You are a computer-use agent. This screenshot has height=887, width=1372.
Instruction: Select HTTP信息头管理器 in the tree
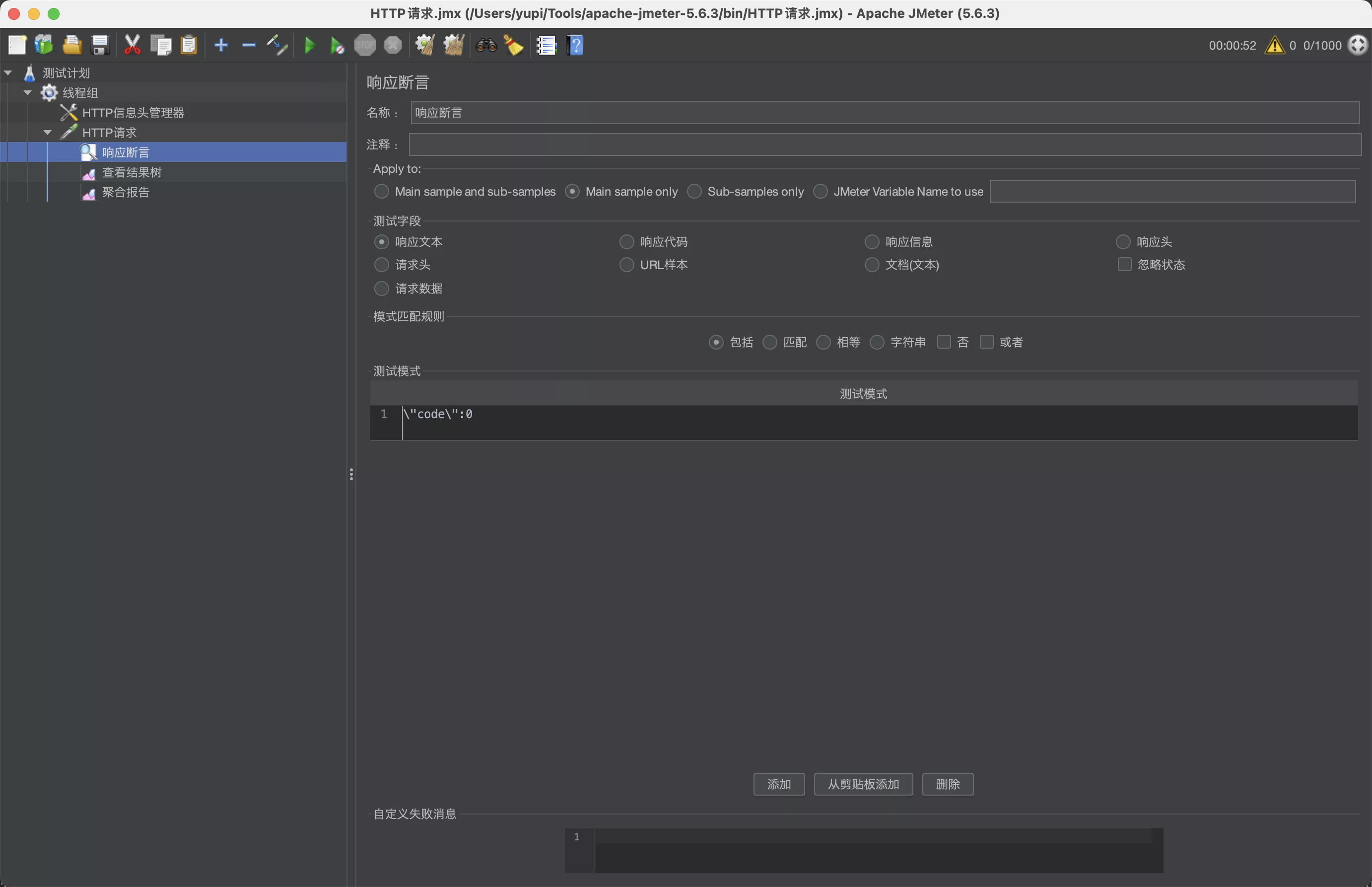click(133, 113)
